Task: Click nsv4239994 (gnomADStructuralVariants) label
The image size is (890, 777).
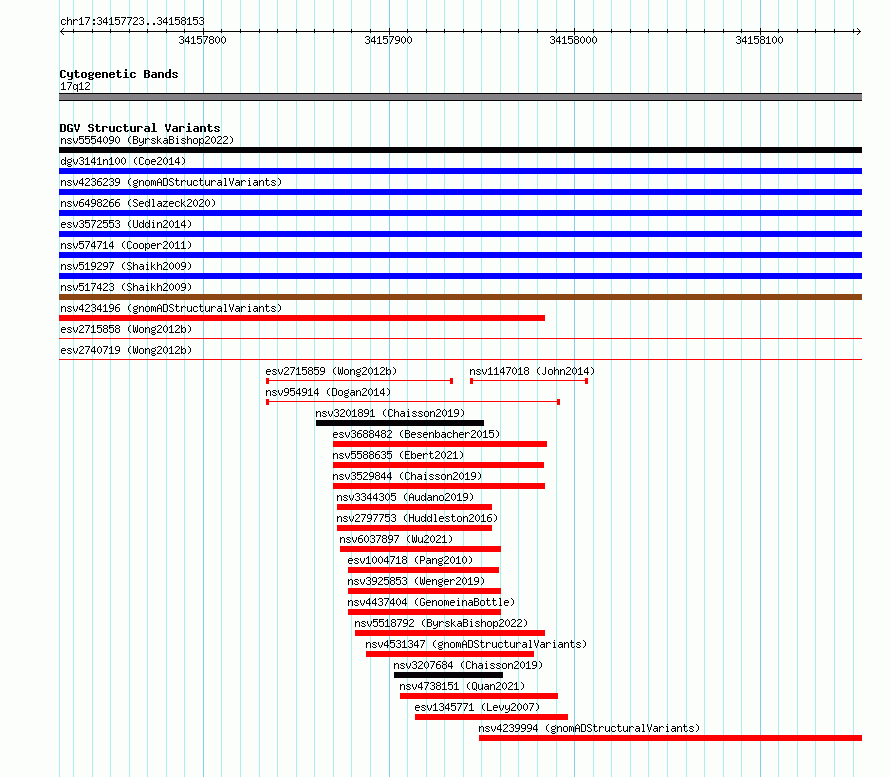Action: click(x=589, y=728)
